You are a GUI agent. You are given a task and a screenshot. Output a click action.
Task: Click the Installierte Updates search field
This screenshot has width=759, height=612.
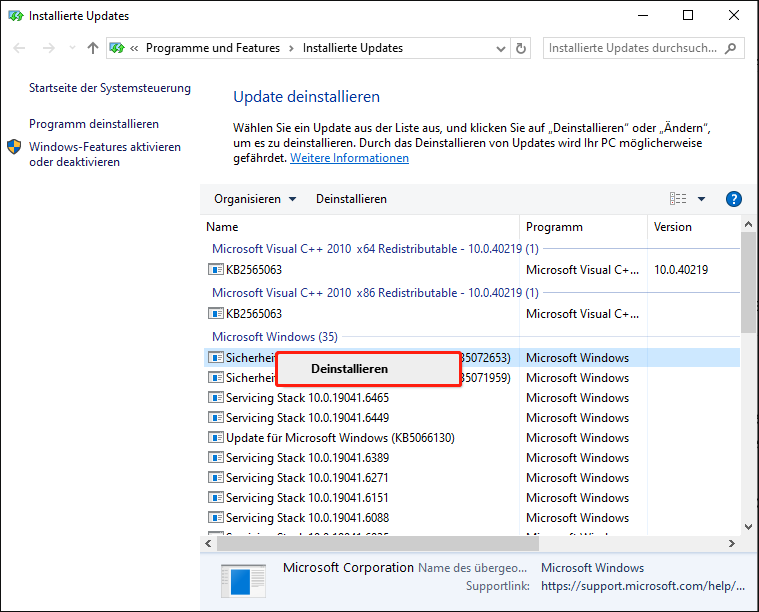tap(633, 48)
